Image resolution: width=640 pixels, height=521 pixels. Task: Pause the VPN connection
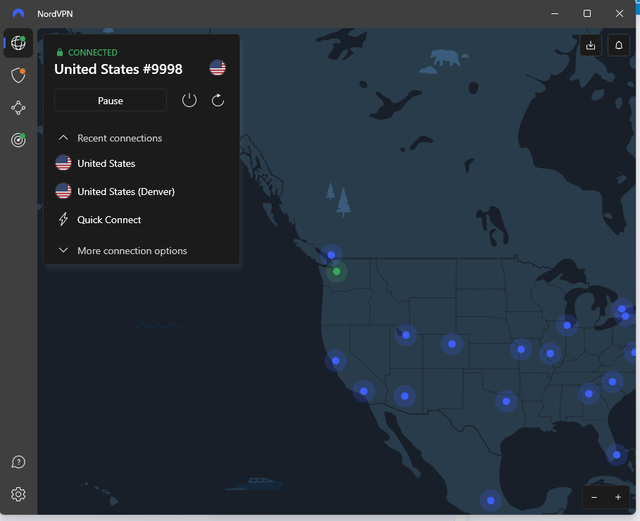tap(110, 100)
